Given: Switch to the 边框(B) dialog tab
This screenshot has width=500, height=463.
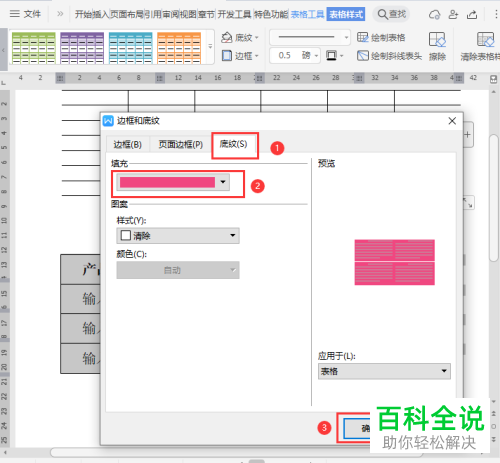Looking at the screenshot, I should (x=127, y=144).
